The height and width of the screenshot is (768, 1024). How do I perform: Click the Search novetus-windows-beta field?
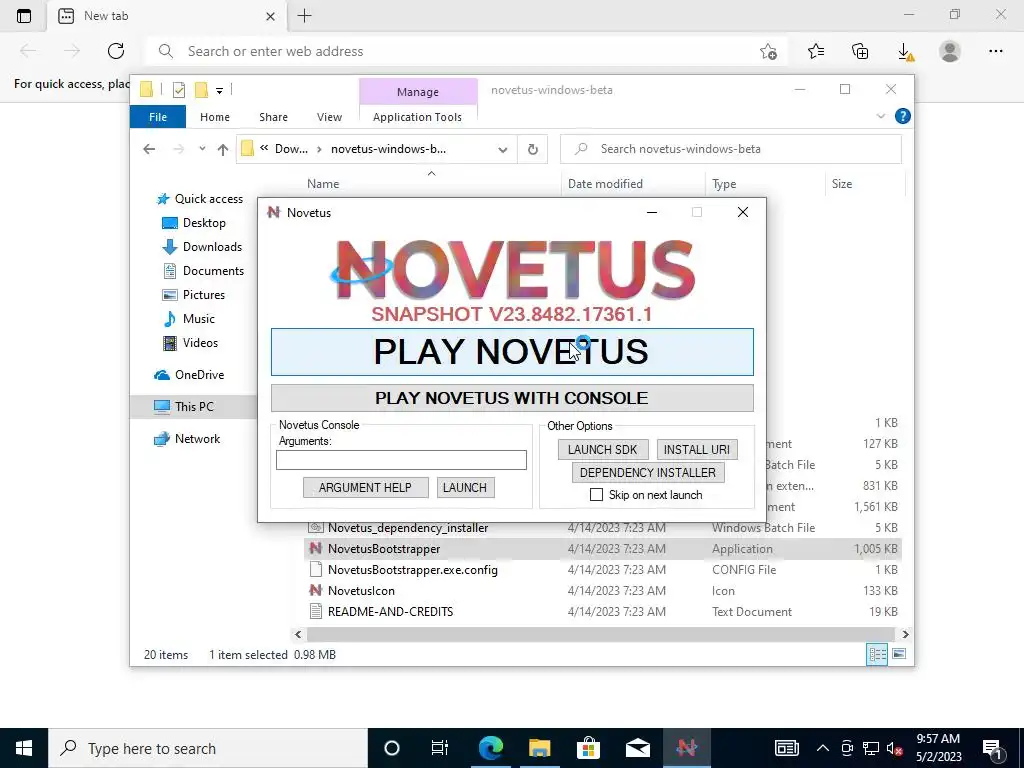(x=731, y=149)
